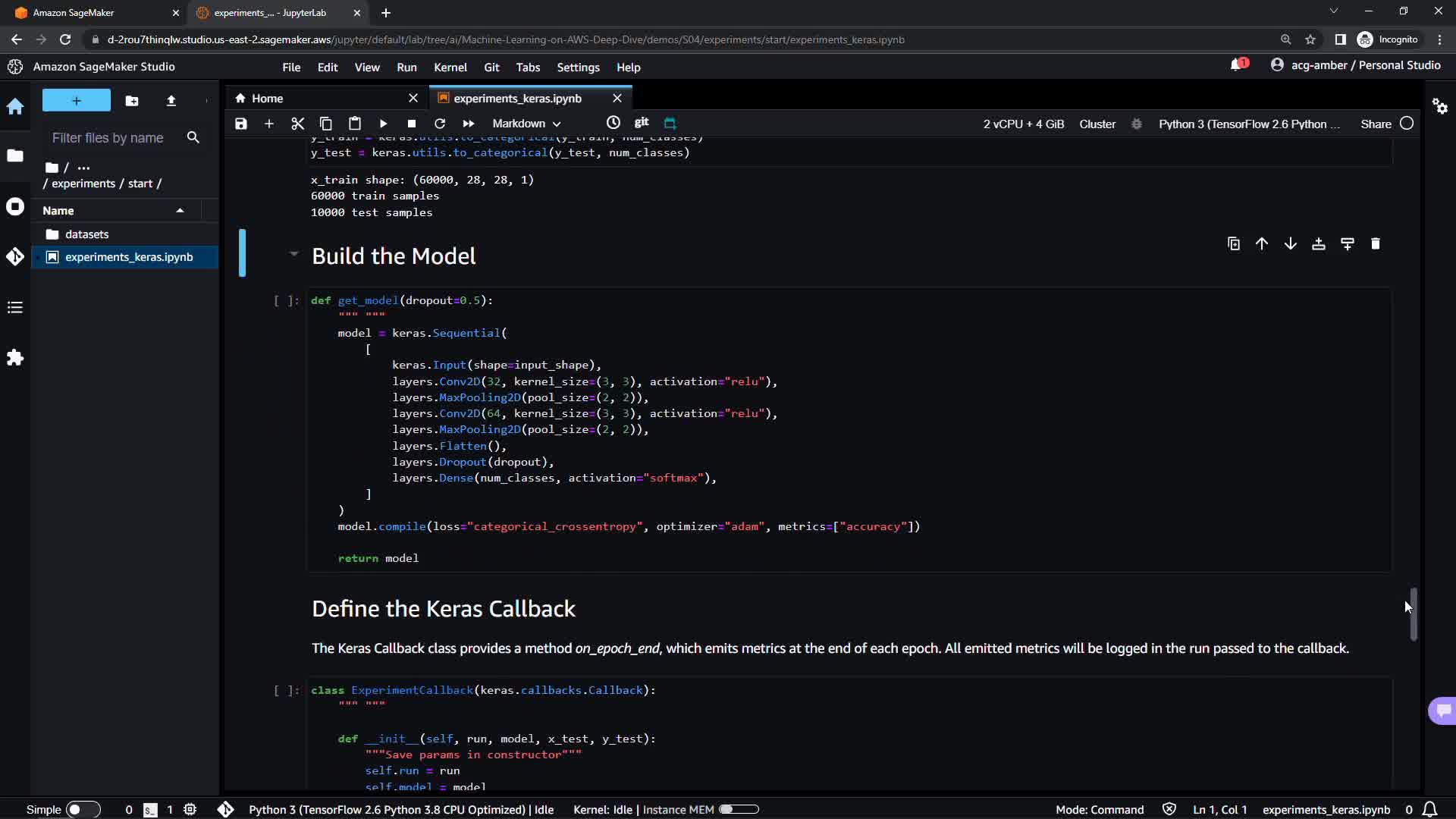Click the notebook vertical scrollbar thumb

1413,614
